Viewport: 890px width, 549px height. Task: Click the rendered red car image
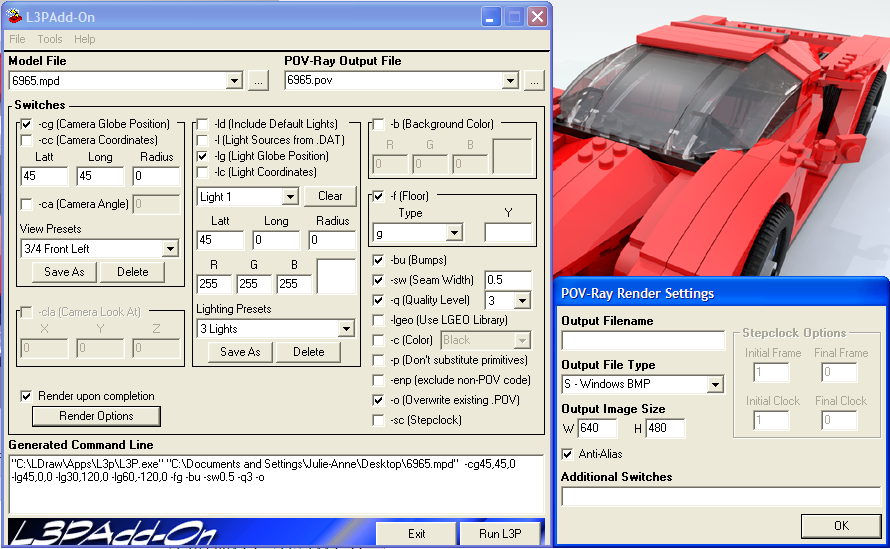pos(721,139)
